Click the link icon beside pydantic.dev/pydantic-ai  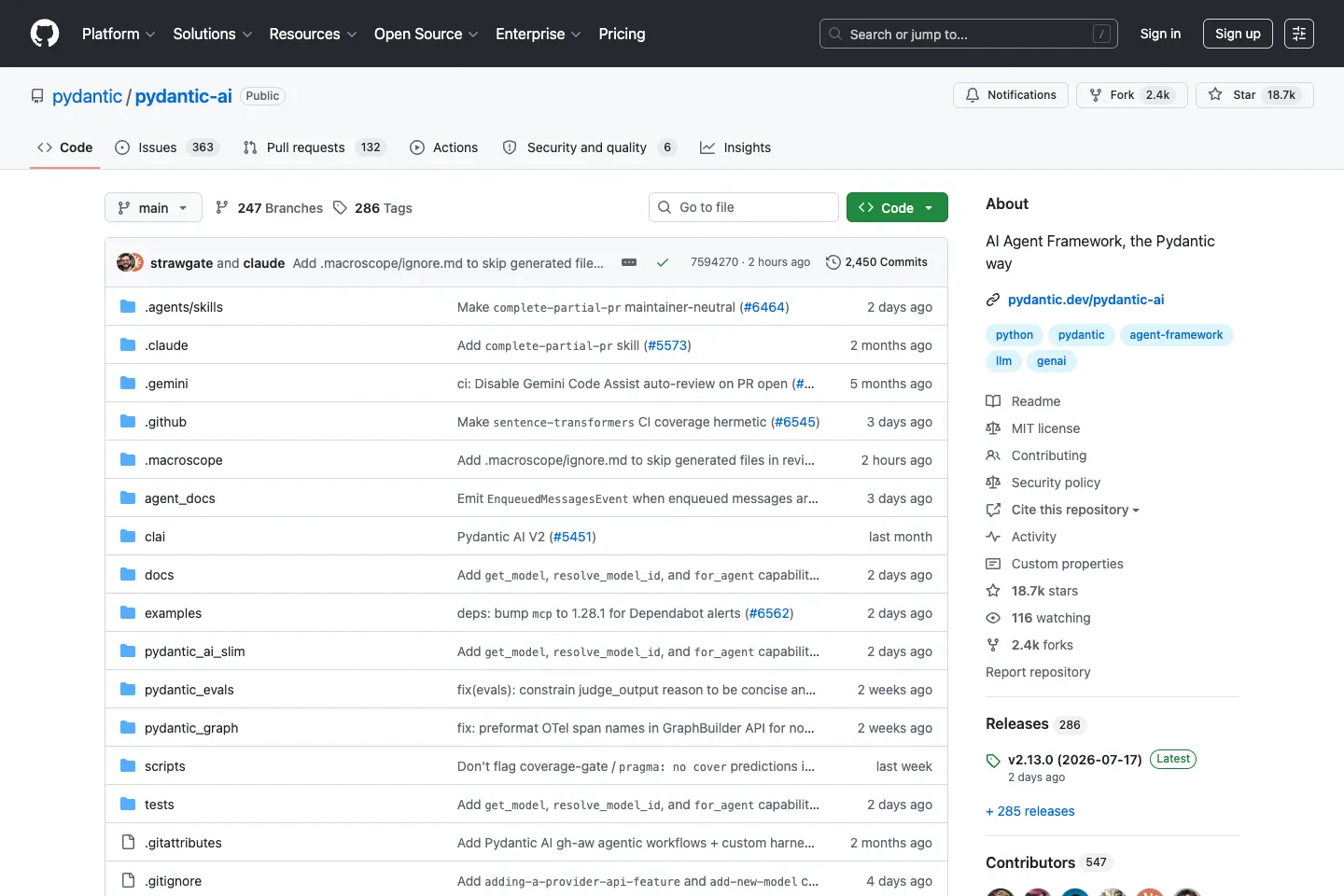pos(993,300)
